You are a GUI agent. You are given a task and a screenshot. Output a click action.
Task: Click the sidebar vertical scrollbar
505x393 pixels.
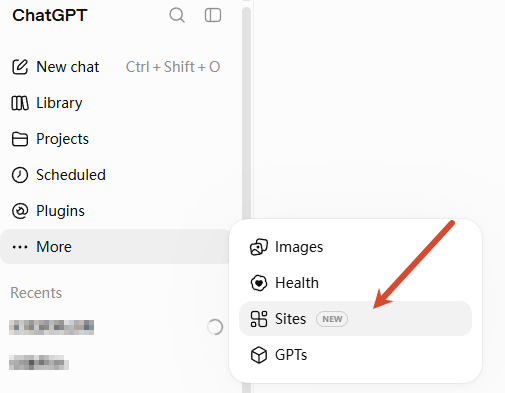246,113
